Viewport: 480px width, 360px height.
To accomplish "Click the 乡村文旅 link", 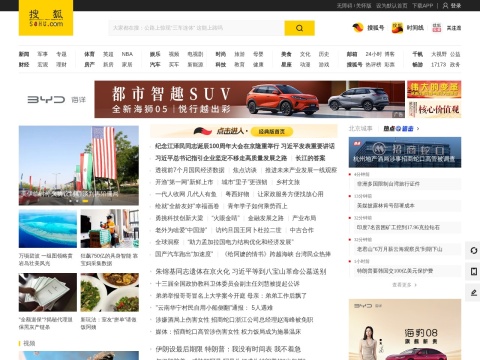I will 288,182.
